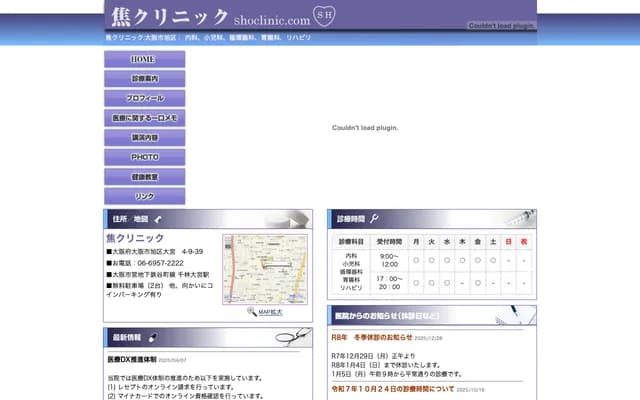The height and width of the screenshot is (400, 640).
Task: Open the R8年 冬季休診のお知らせ notice
Action: point(370,338)
